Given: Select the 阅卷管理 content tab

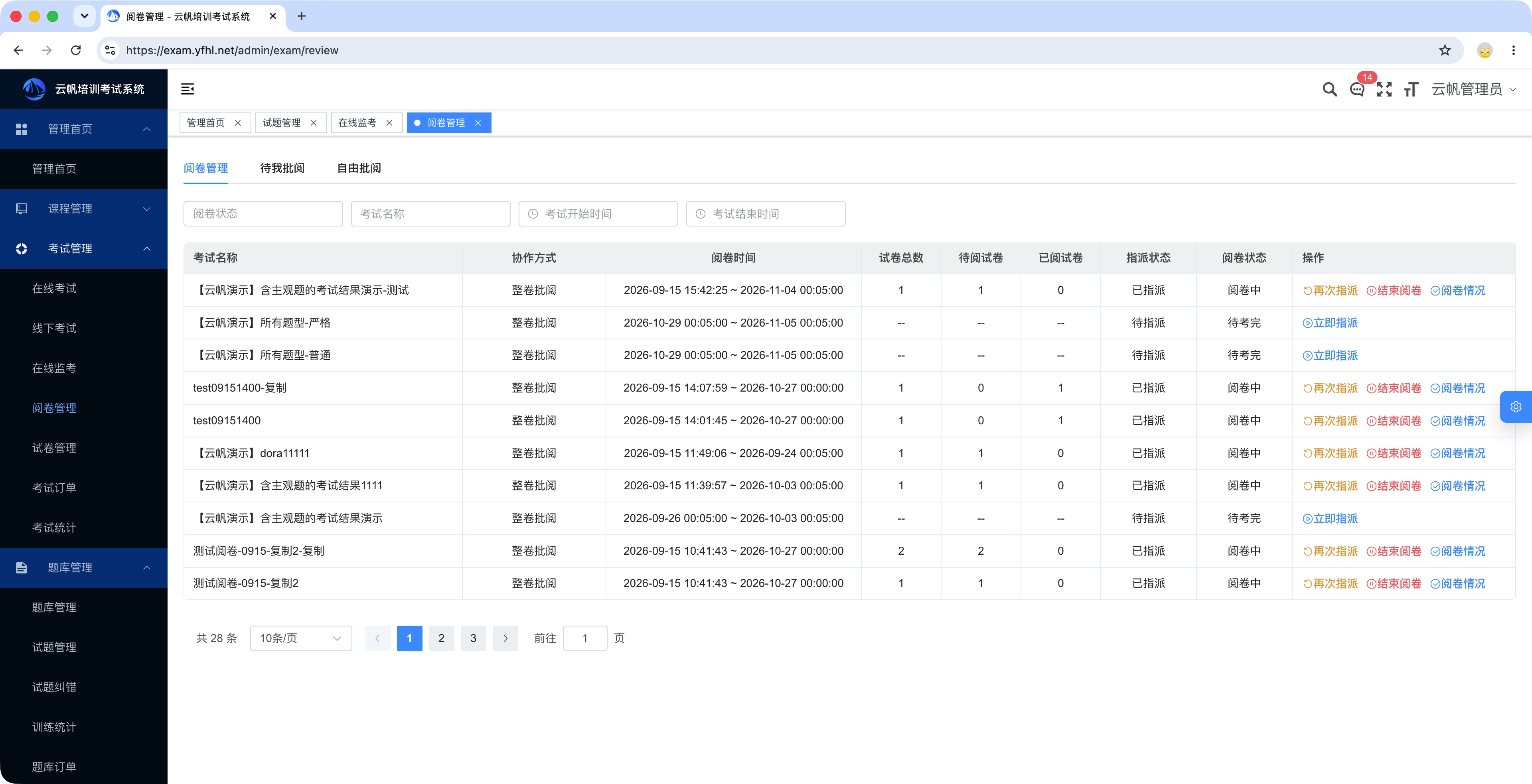Looking at the screenshot, I should pos(206,168).
